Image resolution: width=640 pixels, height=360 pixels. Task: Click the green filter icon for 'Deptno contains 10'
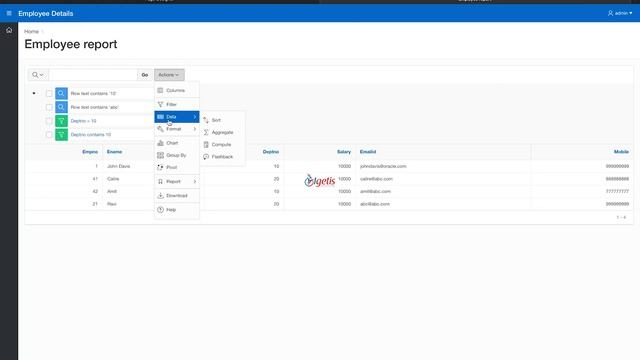pyautogui.click(x=61, y=134)
